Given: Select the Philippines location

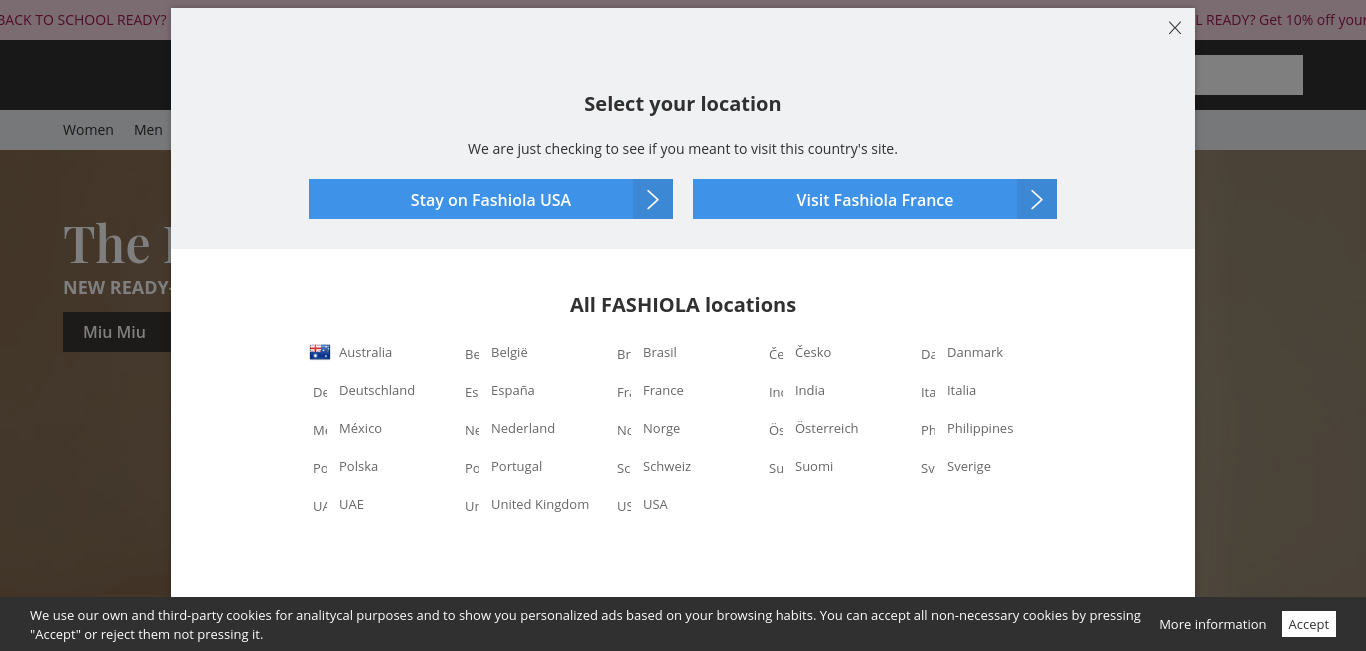Looking at the screenshot, I should coord(980,429).
